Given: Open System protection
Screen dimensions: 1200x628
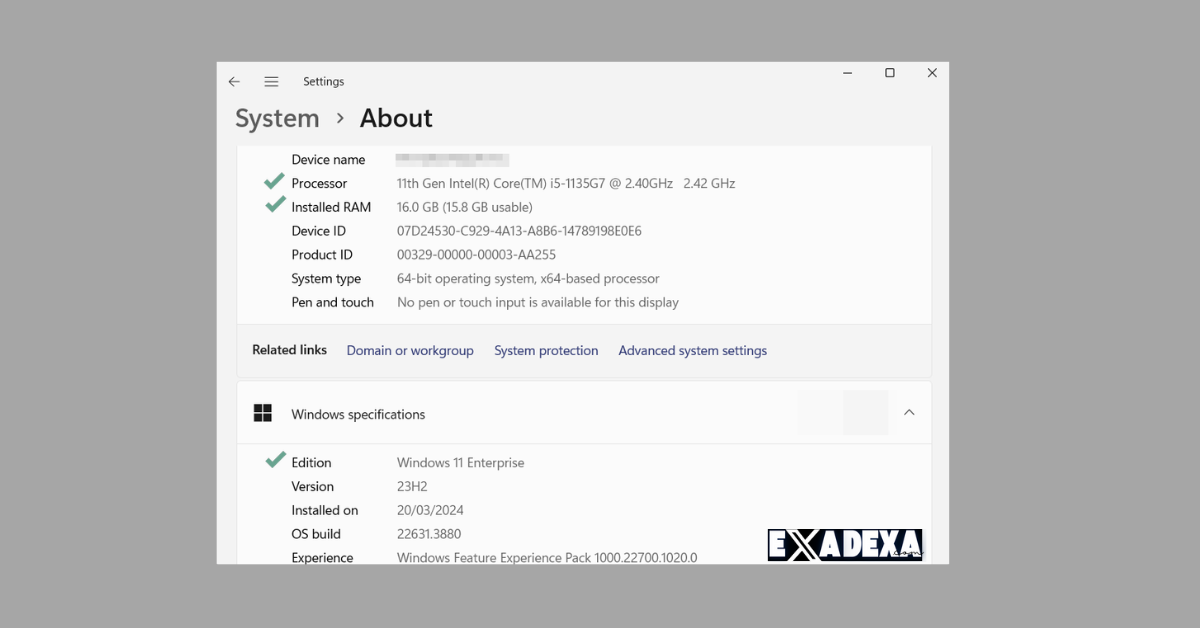Looking at the screenshot, I should click(546, 350).
